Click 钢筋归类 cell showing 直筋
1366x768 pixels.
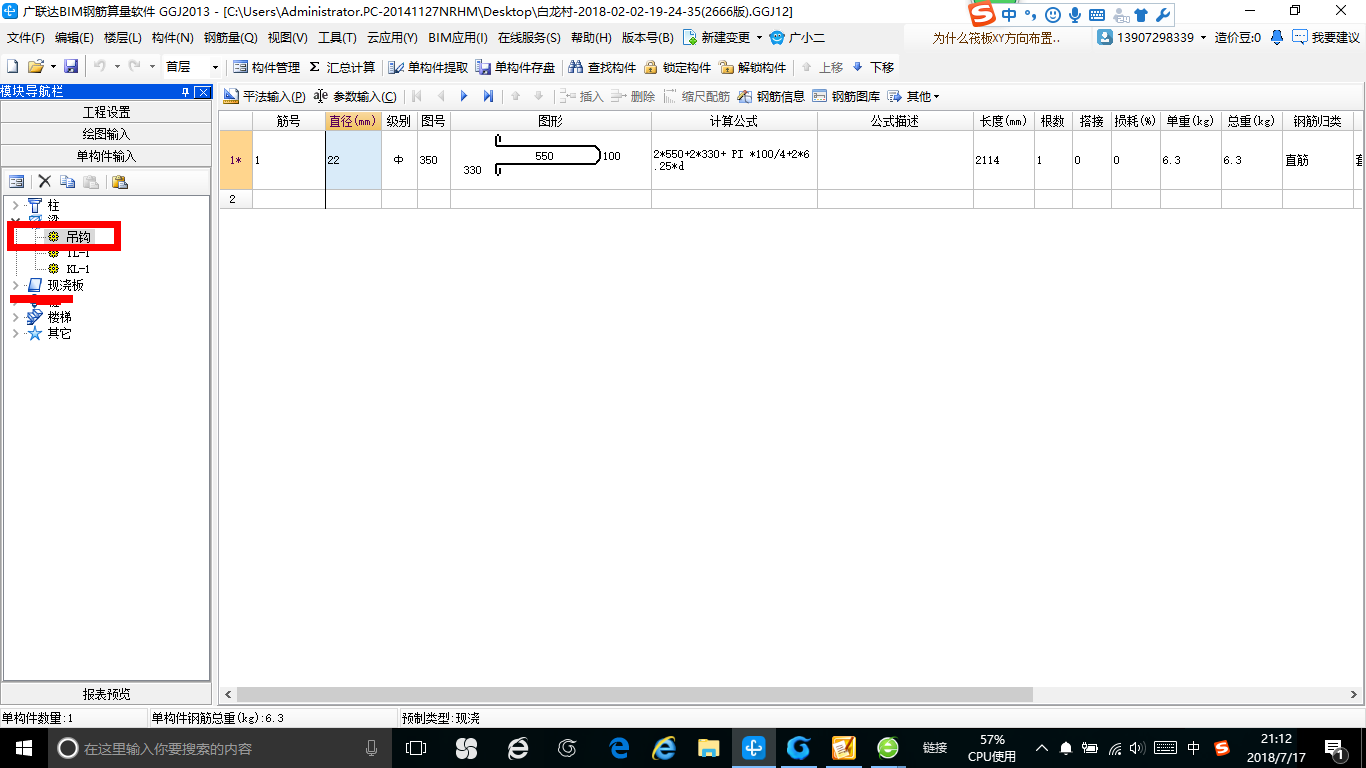point(1318,160)
